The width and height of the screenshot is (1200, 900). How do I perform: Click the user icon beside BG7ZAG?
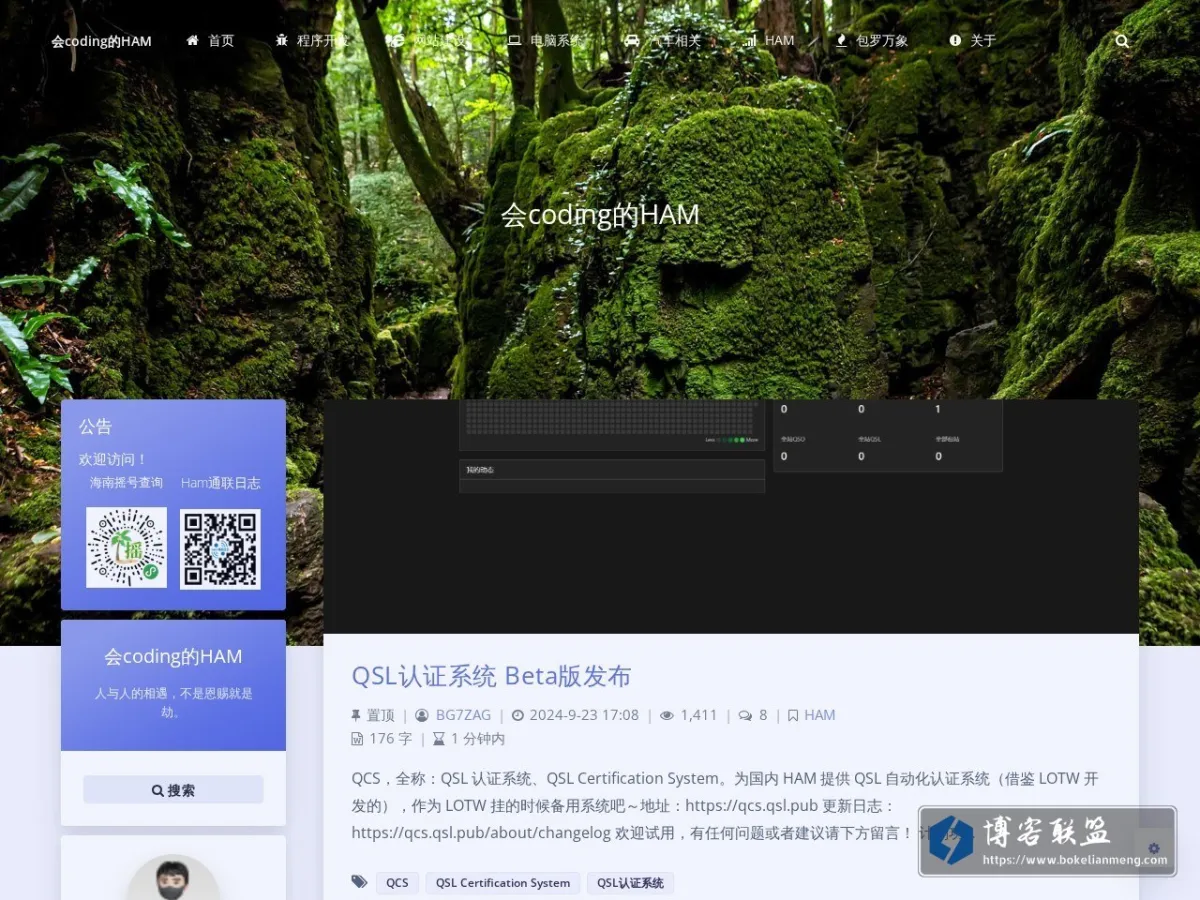[422, 715]
